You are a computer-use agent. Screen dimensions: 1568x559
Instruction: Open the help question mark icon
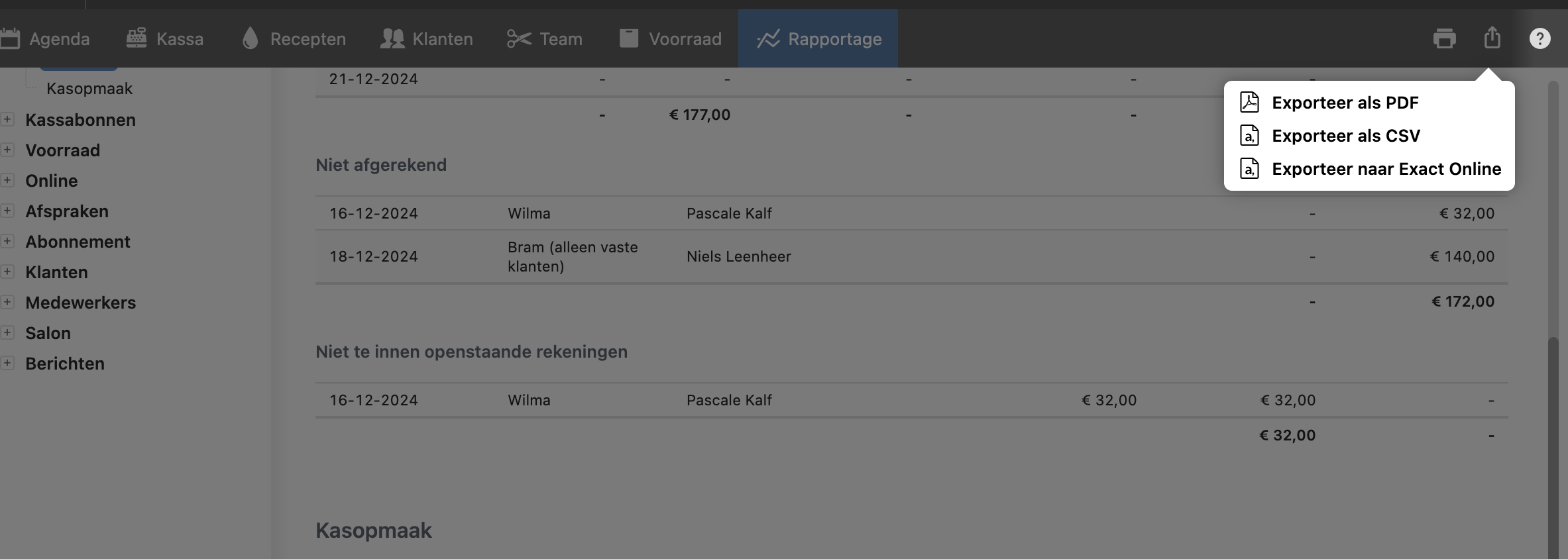[x=1540, y=38]
